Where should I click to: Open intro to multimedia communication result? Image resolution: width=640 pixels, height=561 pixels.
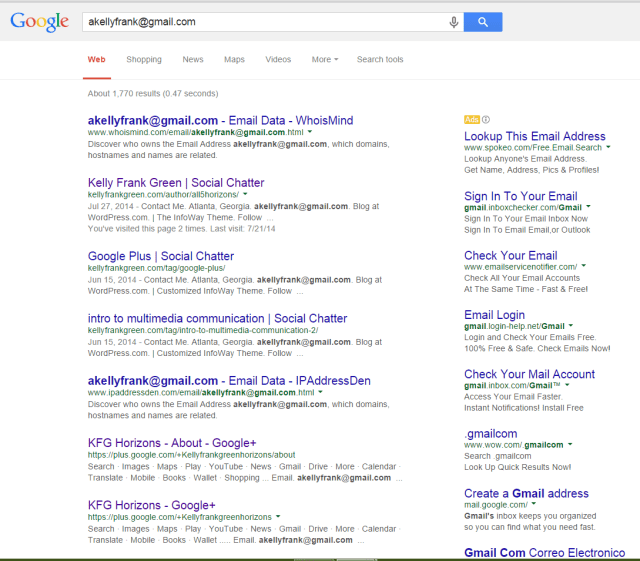(218, 318)
